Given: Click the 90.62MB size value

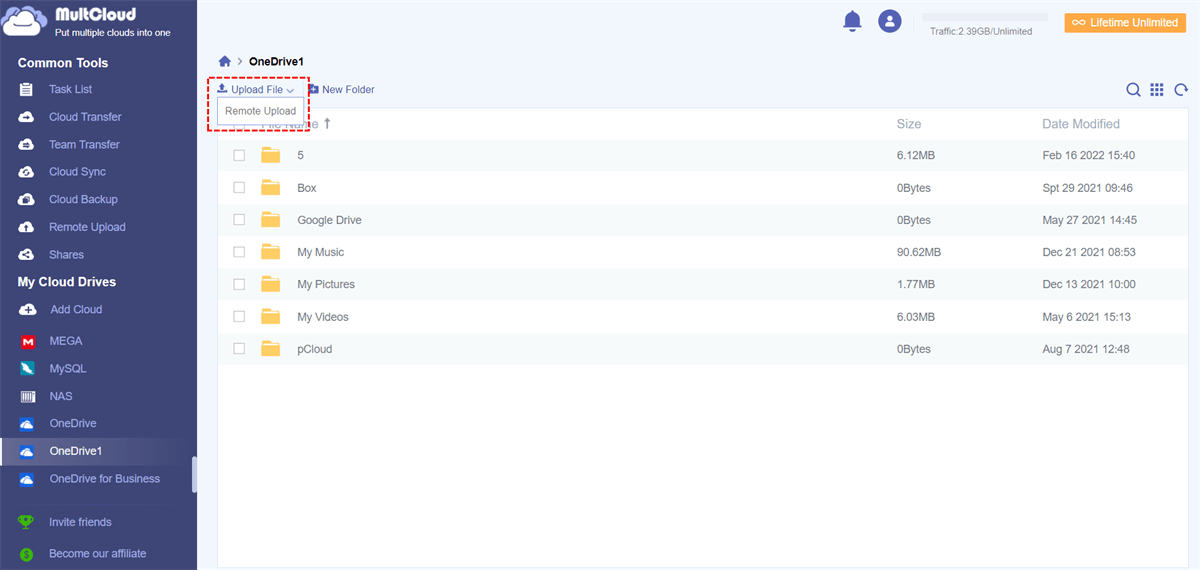Looking at the screenshot, I should coord(920,252).
